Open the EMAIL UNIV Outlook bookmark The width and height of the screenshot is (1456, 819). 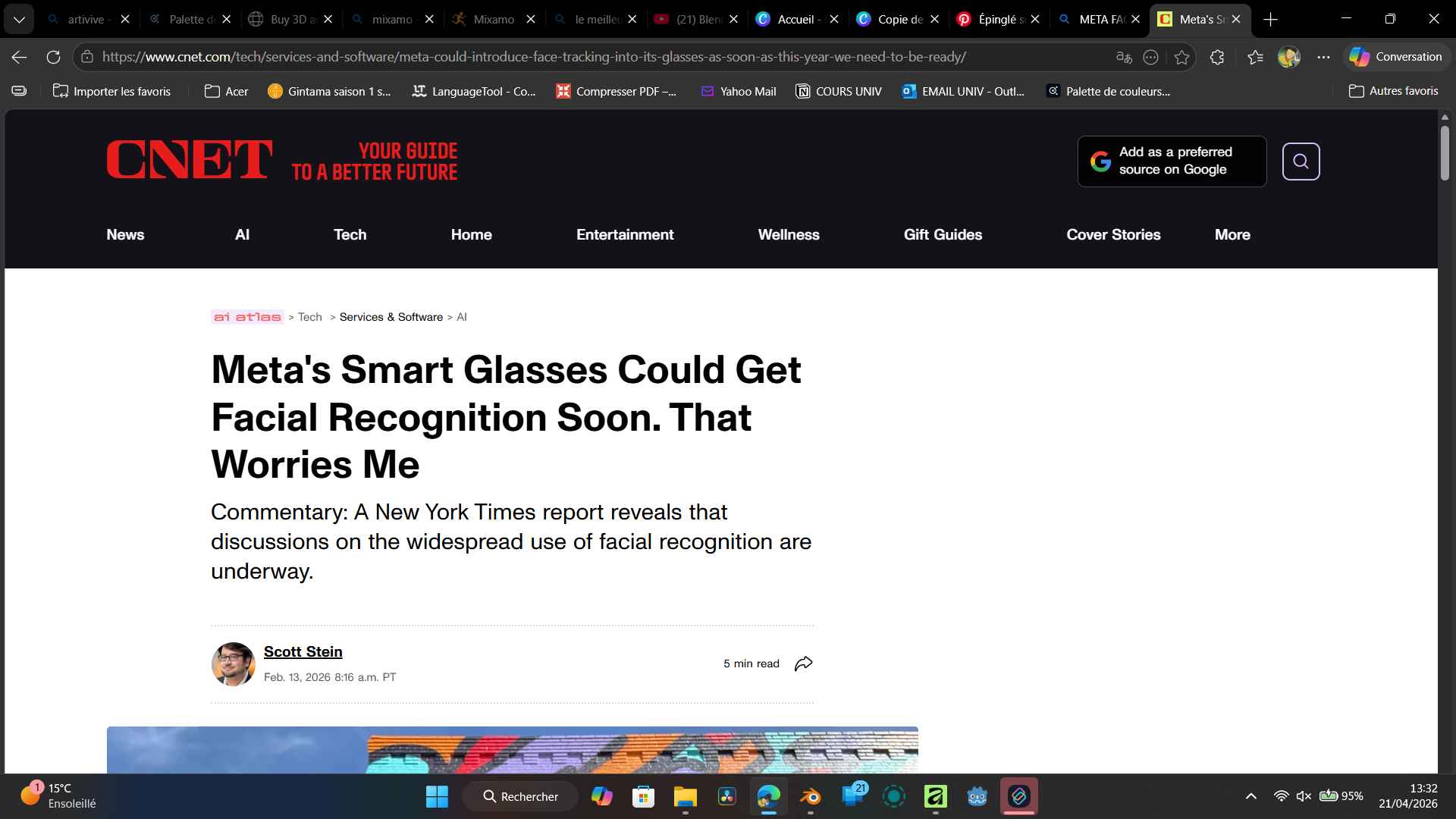pos(963,91)
